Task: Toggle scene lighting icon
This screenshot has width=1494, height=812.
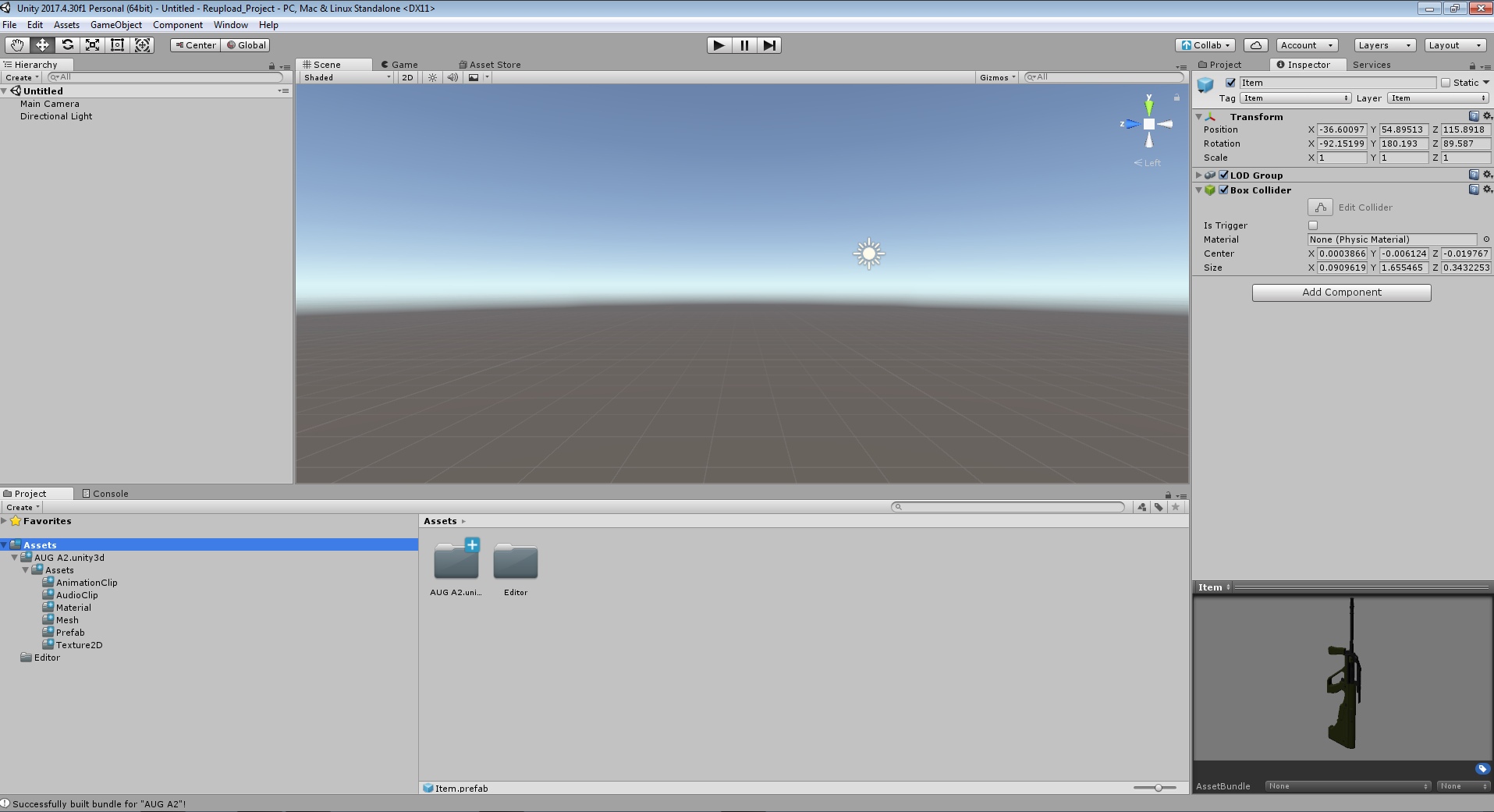Action: (x=432, y=77)
